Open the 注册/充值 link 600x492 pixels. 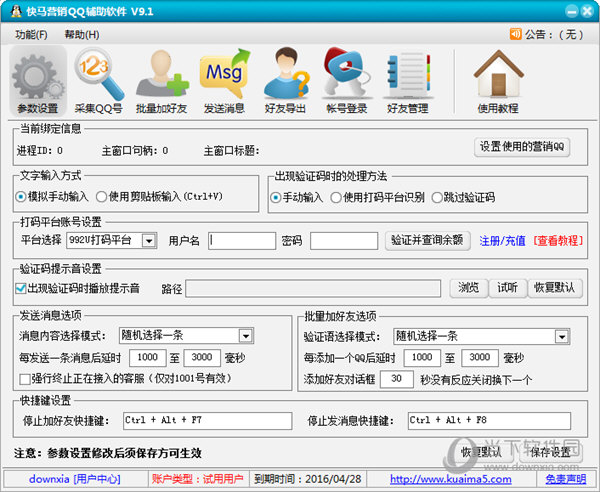(x=502, y=241)
